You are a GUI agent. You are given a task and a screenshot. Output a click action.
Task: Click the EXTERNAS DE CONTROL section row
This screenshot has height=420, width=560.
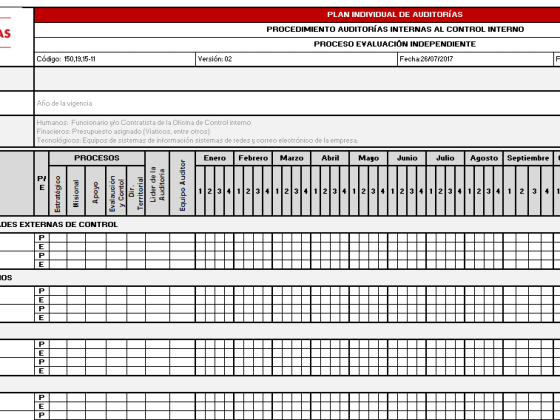[280, 225]
